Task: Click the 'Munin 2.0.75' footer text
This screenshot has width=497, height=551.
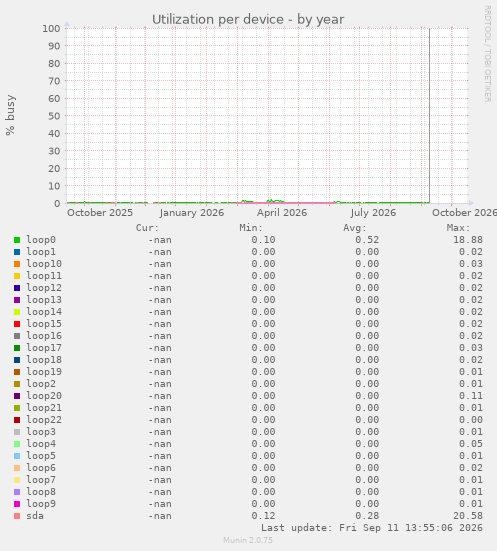Action: coord(248,540)
